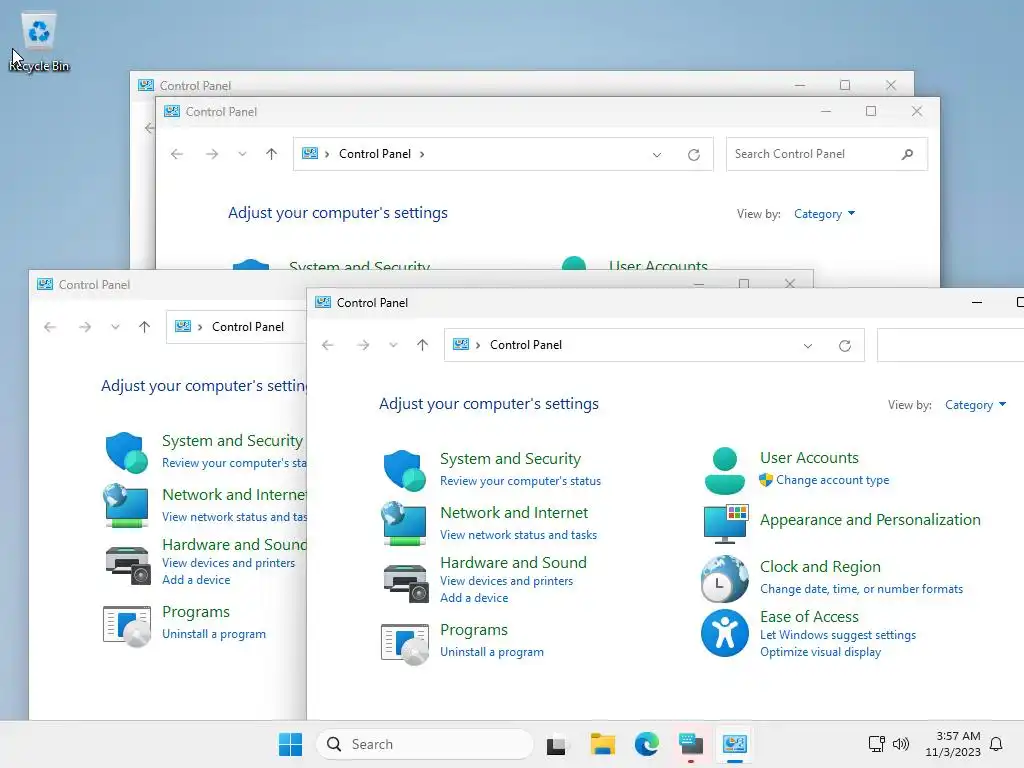Open Windows Start button
Viewport: 1024px width, 768px height.
tap(290, 744)
